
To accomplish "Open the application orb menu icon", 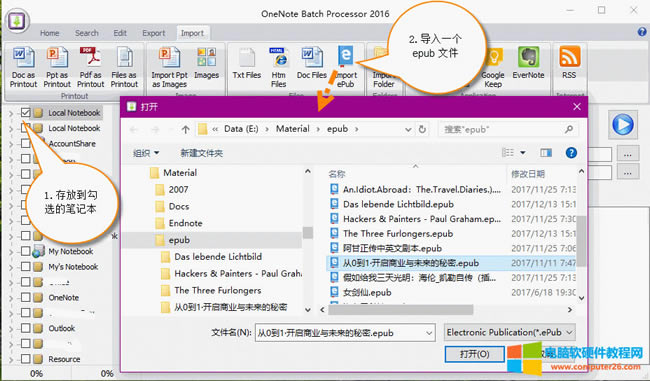I will [x=17, y=21].
